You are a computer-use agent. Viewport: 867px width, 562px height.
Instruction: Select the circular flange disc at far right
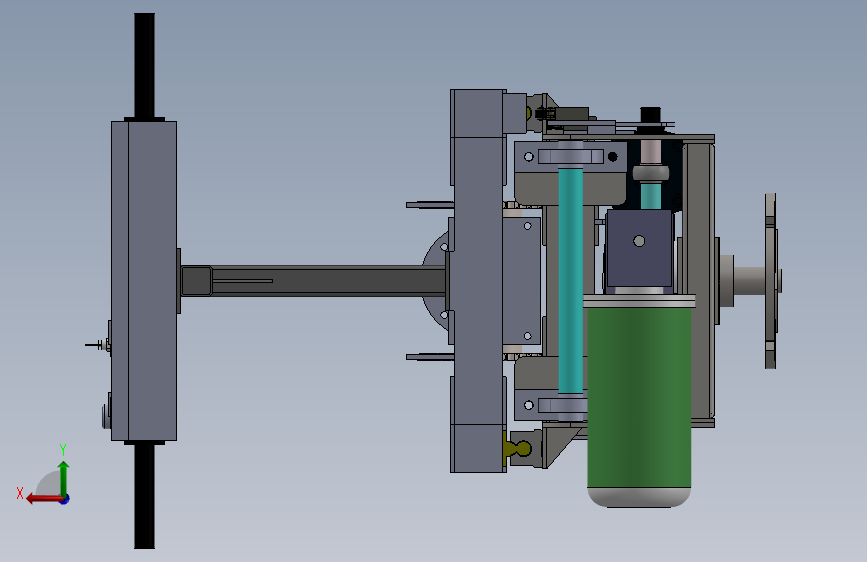click(x=771, y=281)
